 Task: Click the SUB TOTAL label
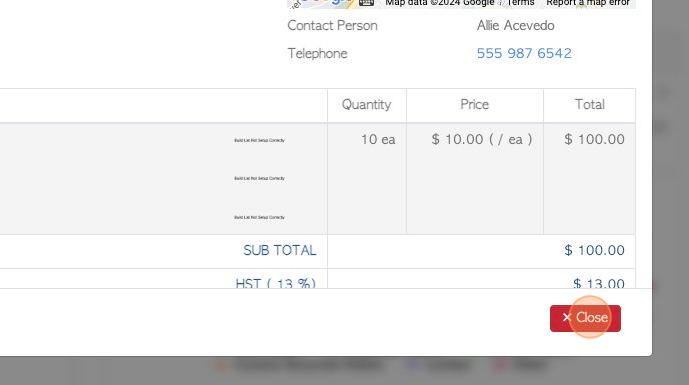tap(279, 251)
